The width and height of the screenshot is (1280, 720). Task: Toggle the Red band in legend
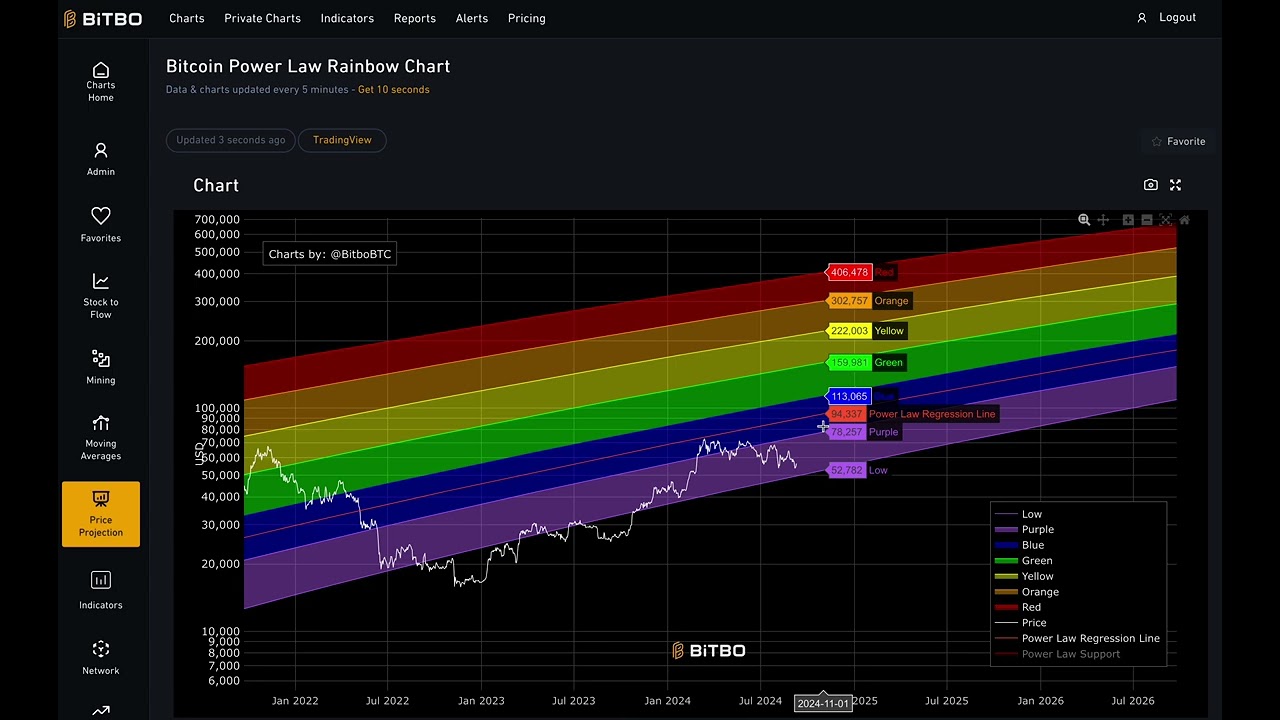pyautogui.click(x=1017, y=607)
